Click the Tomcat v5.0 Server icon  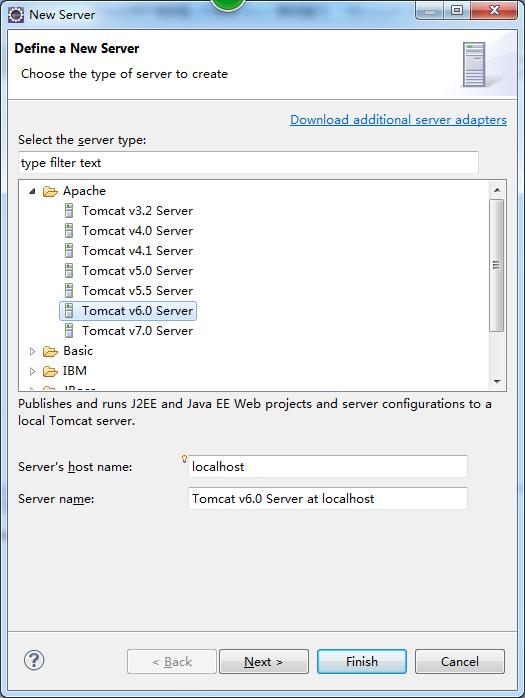69,271
